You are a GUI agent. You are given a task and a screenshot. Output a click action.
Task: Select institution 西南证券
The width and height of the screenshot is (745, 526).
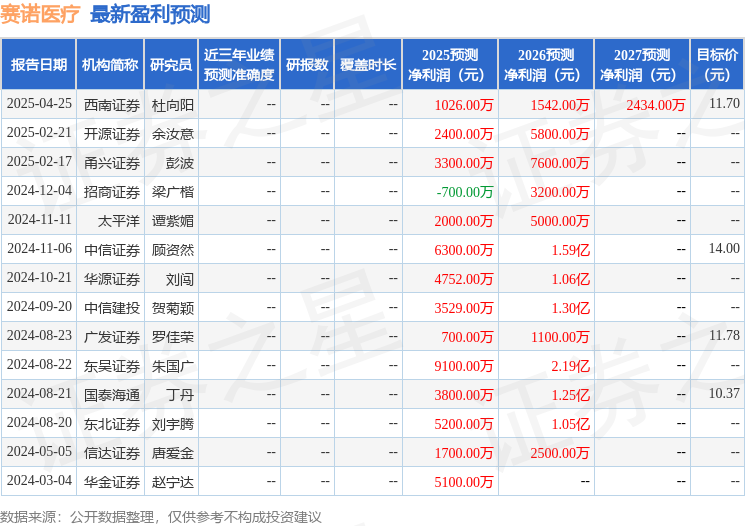[x=112, y=105]
